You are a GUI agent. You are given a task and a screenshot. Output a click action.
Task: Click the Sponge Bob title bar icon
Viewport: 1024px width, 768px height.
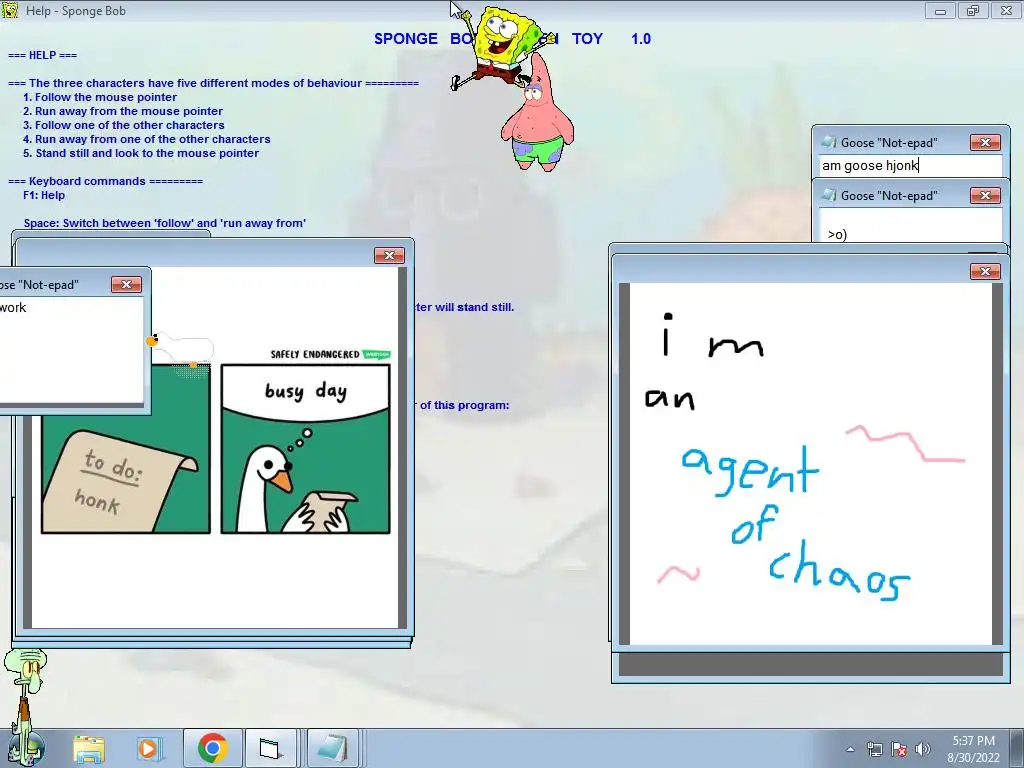(x=10, y=10)
